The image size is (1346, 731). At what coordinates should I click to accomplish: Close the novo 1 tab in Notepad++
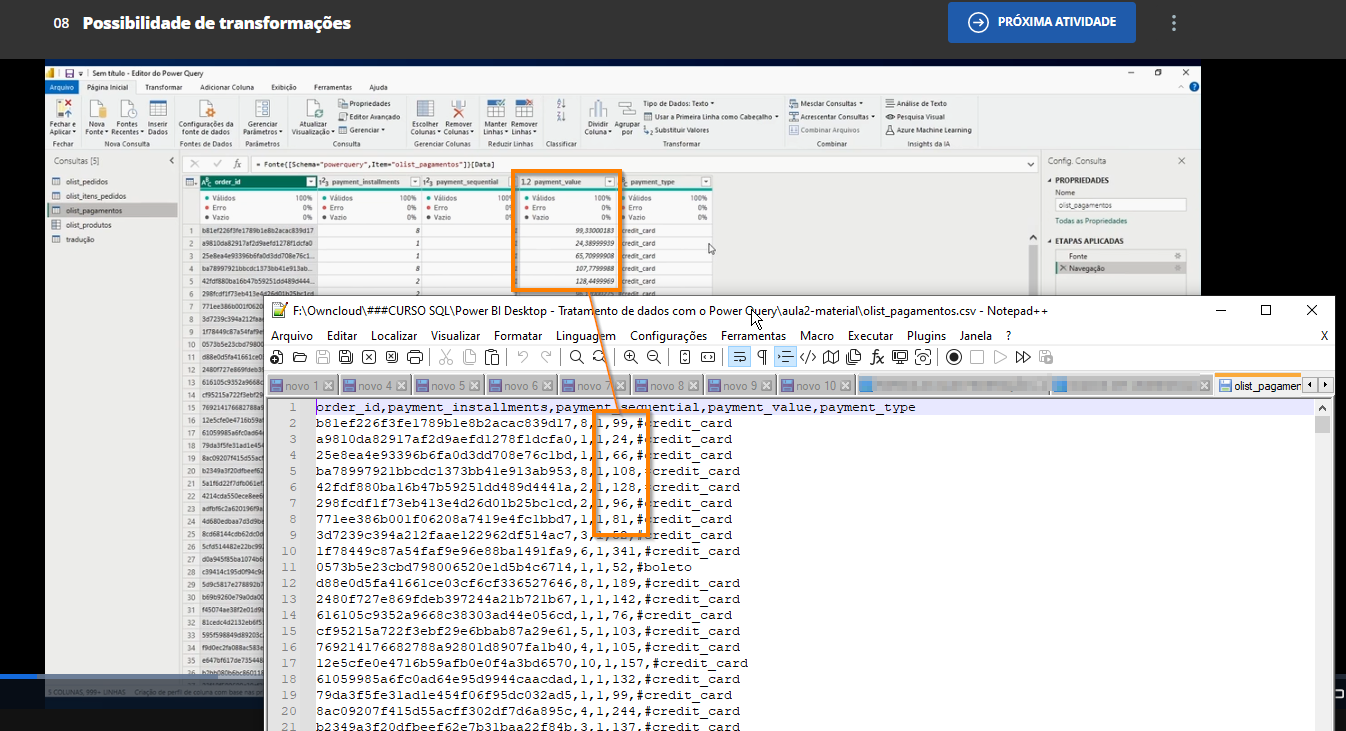click(x=327, y=386)
